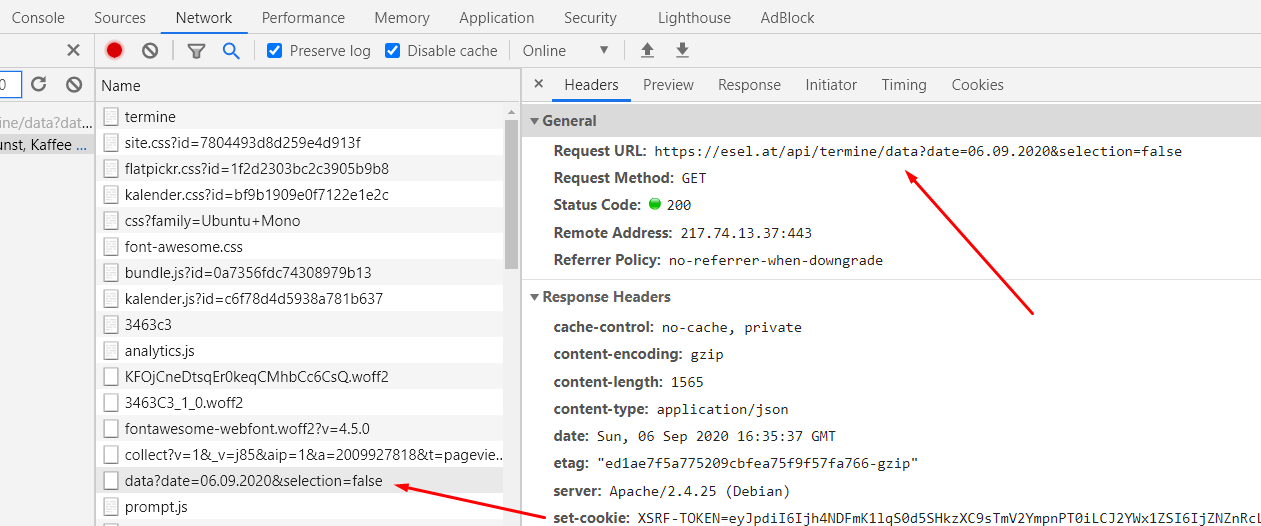Select the Headers detail tab
The height and width of the screenshot is (526, 1261).
[591, 85]
